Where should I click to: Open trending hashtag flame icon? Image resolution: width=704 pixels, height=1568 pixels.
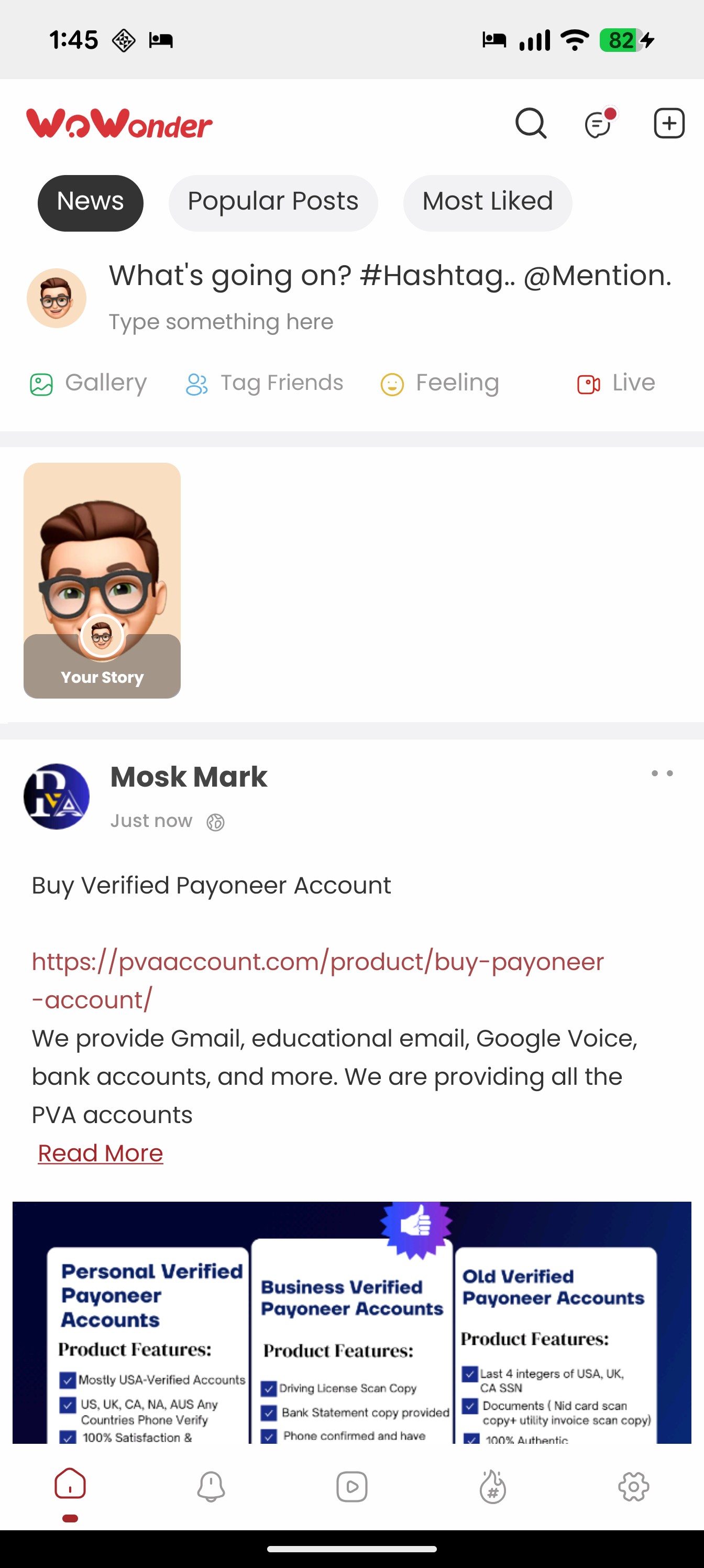tap(492, 1486)
